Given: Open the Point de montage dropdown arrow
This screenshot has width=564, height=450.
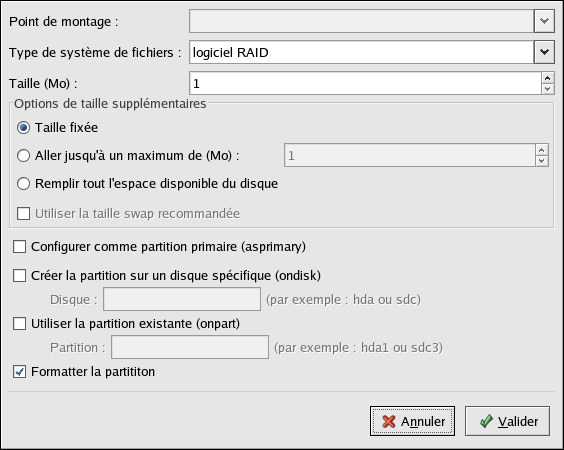Looking at the screenshot, I should (544, 21).
